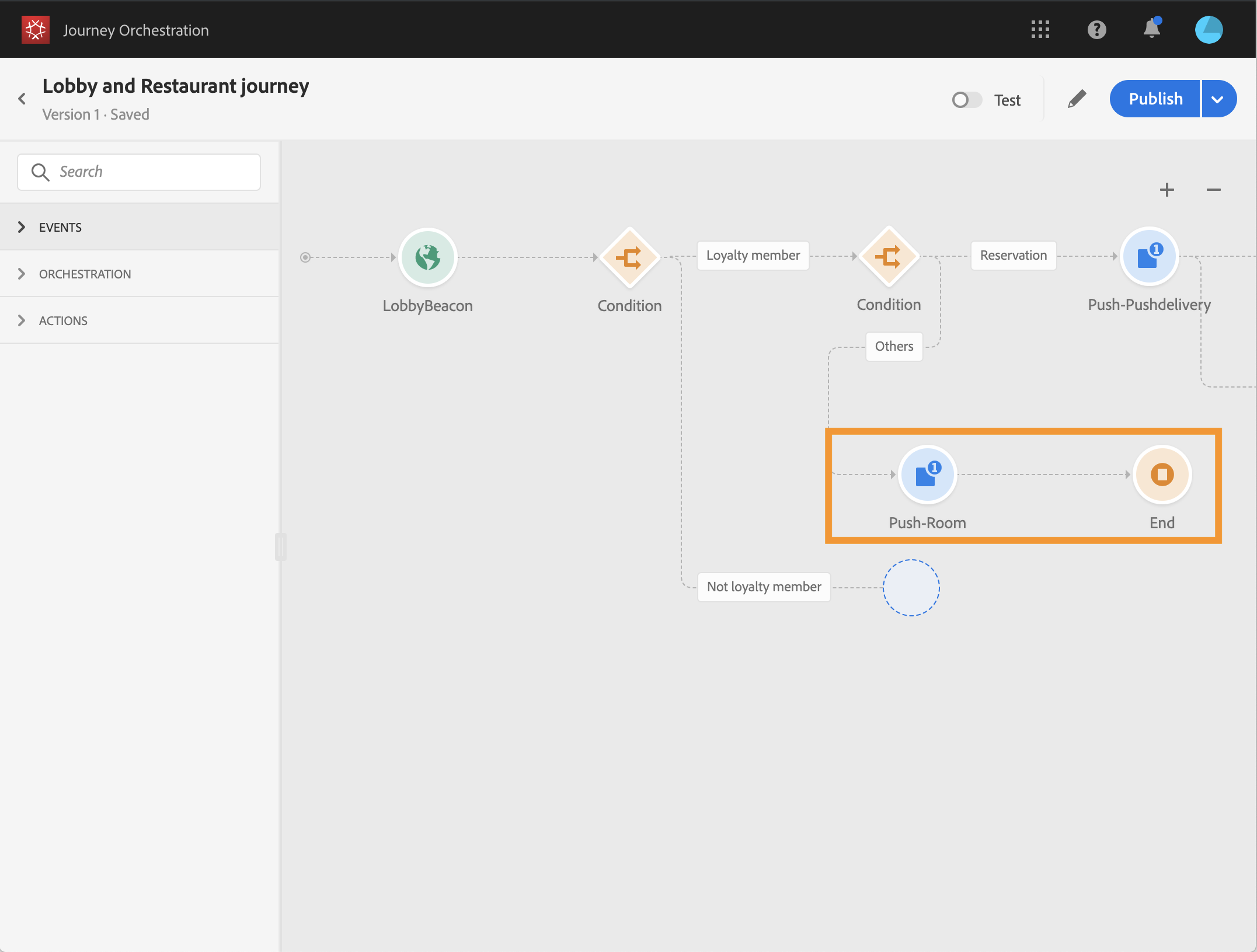Screen dimensions: 1257x952
Task: Edit journey properties with pencil icon
Action: (1076, 99)
